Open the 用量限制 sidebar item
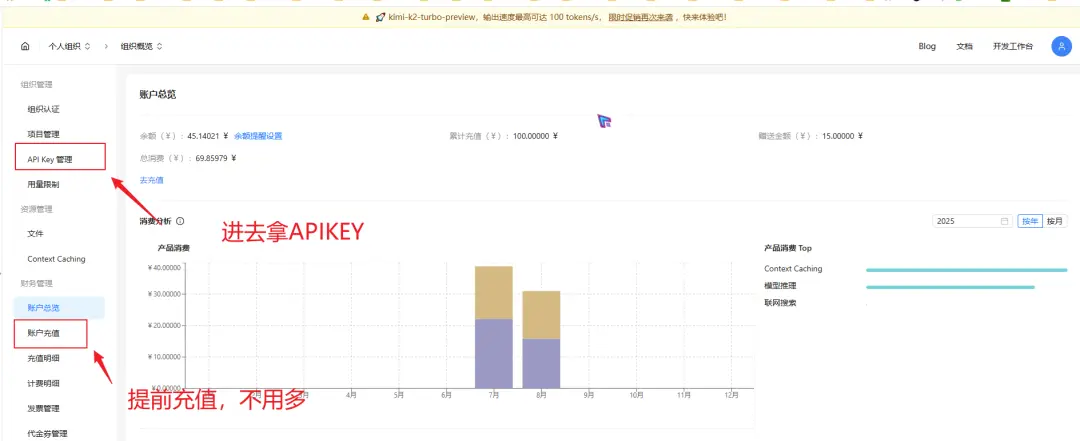The image size is (1080, 441). 43,185
